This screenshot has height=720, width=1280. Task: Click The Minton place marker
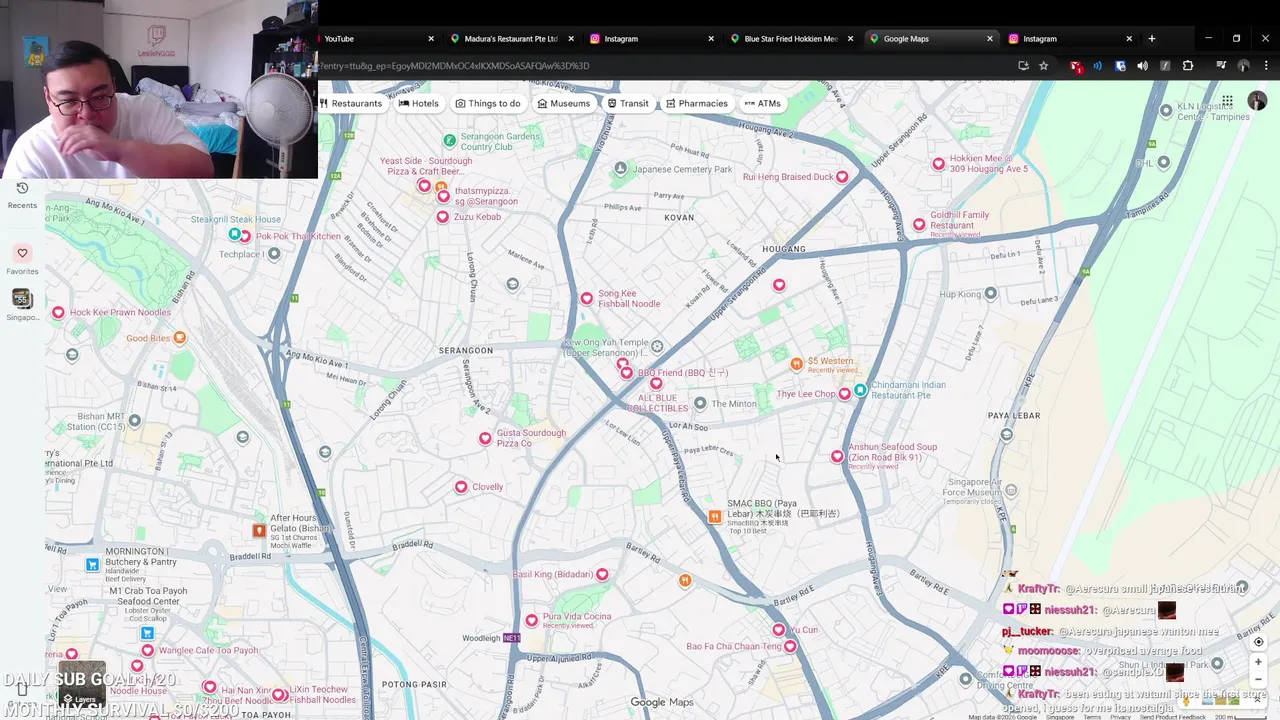pos(700,403)
